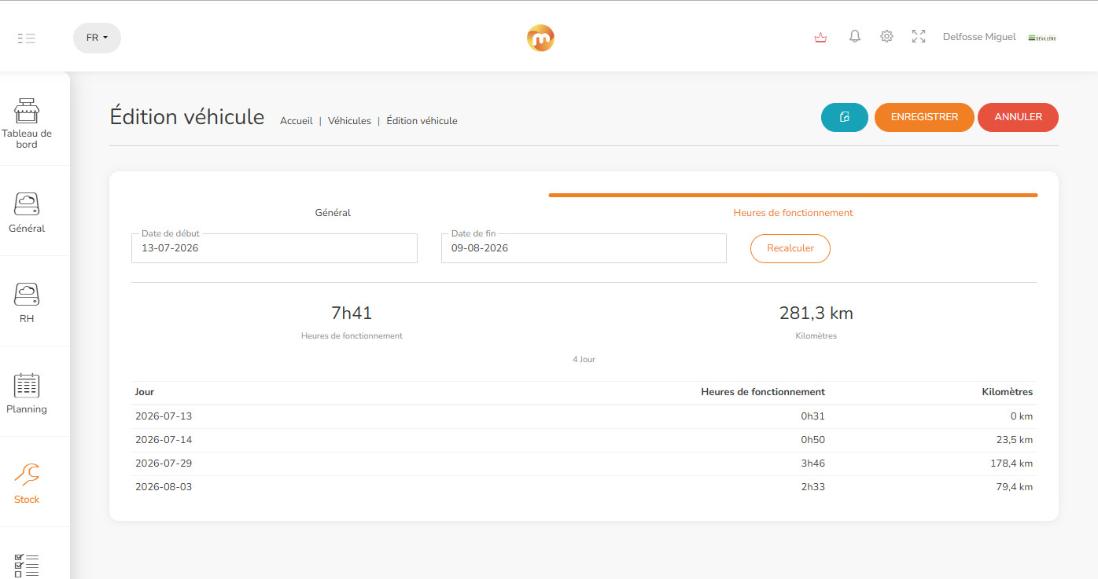Click the 23,5 km cell
1098x579 pixels.
pos(1014,440)
